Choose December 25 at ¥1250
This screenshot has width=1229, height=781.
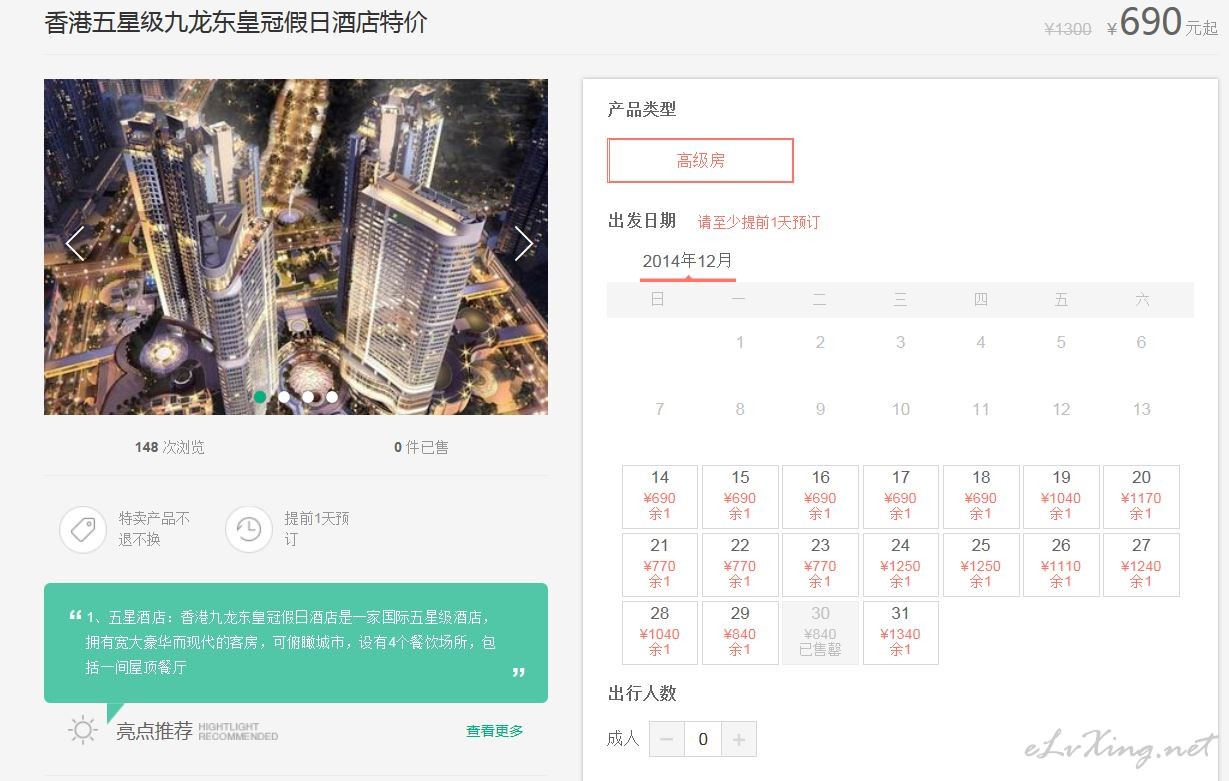(x=981, y=564)
